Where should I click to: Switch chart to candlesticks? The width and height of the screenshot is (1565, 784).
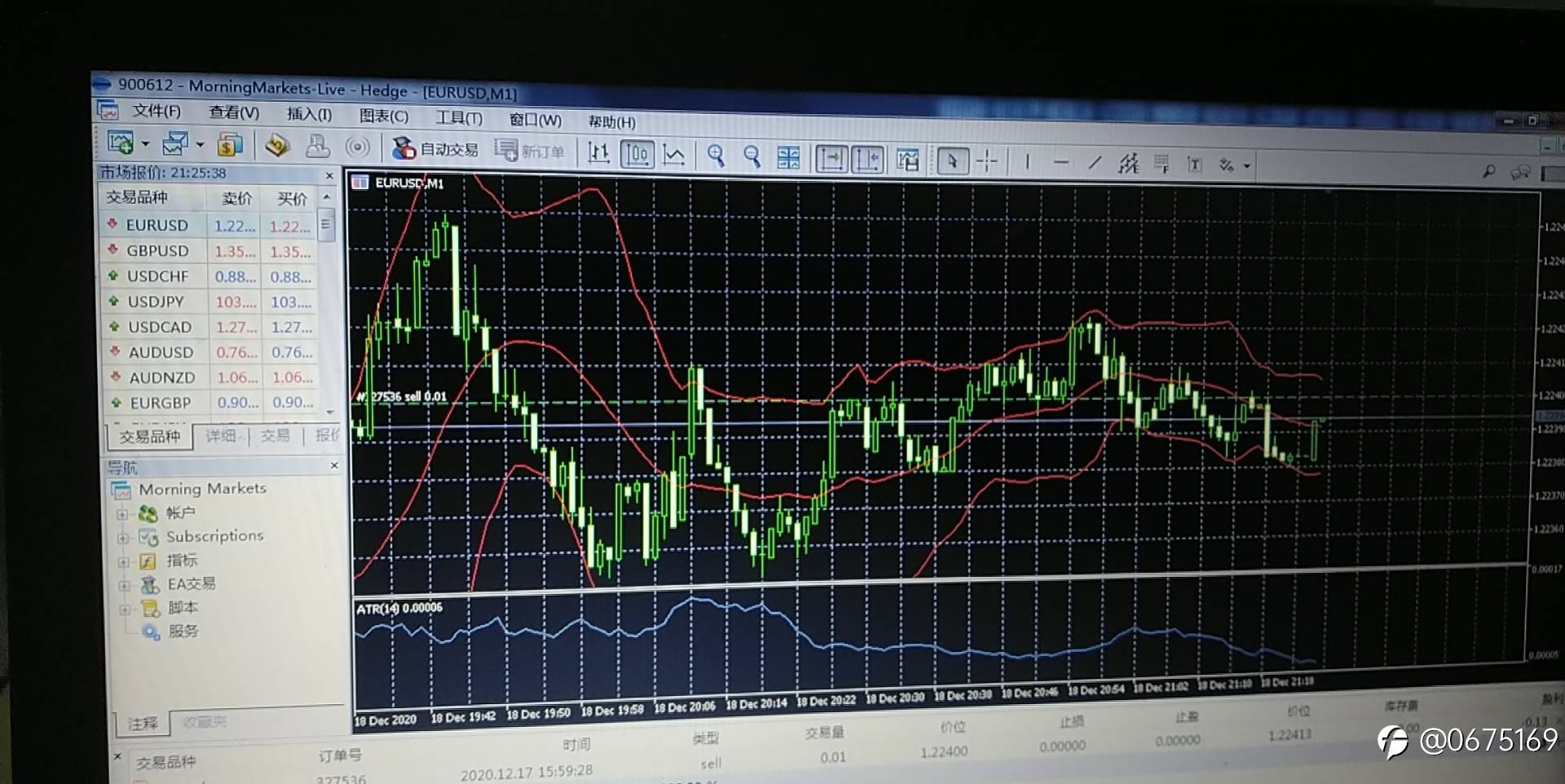click(637, 153)
